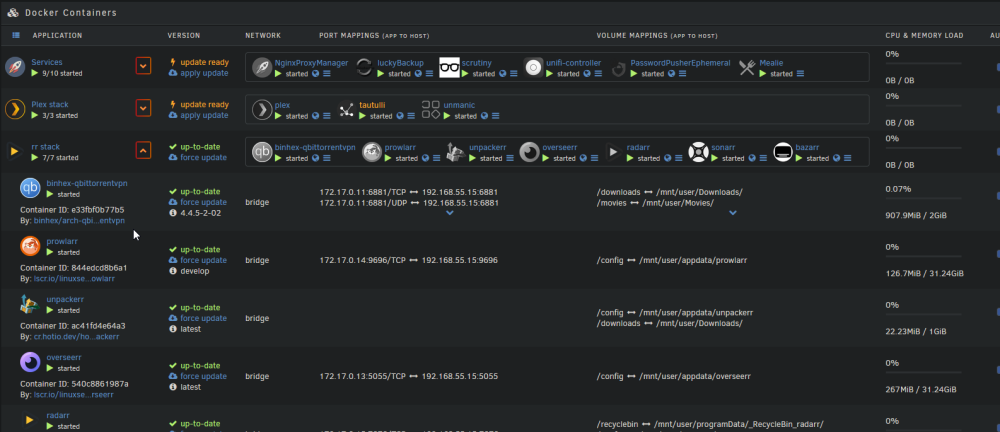Apply update for the Services folder
The height and width of the screenshot is (432, 1000).
coord(198,73)
